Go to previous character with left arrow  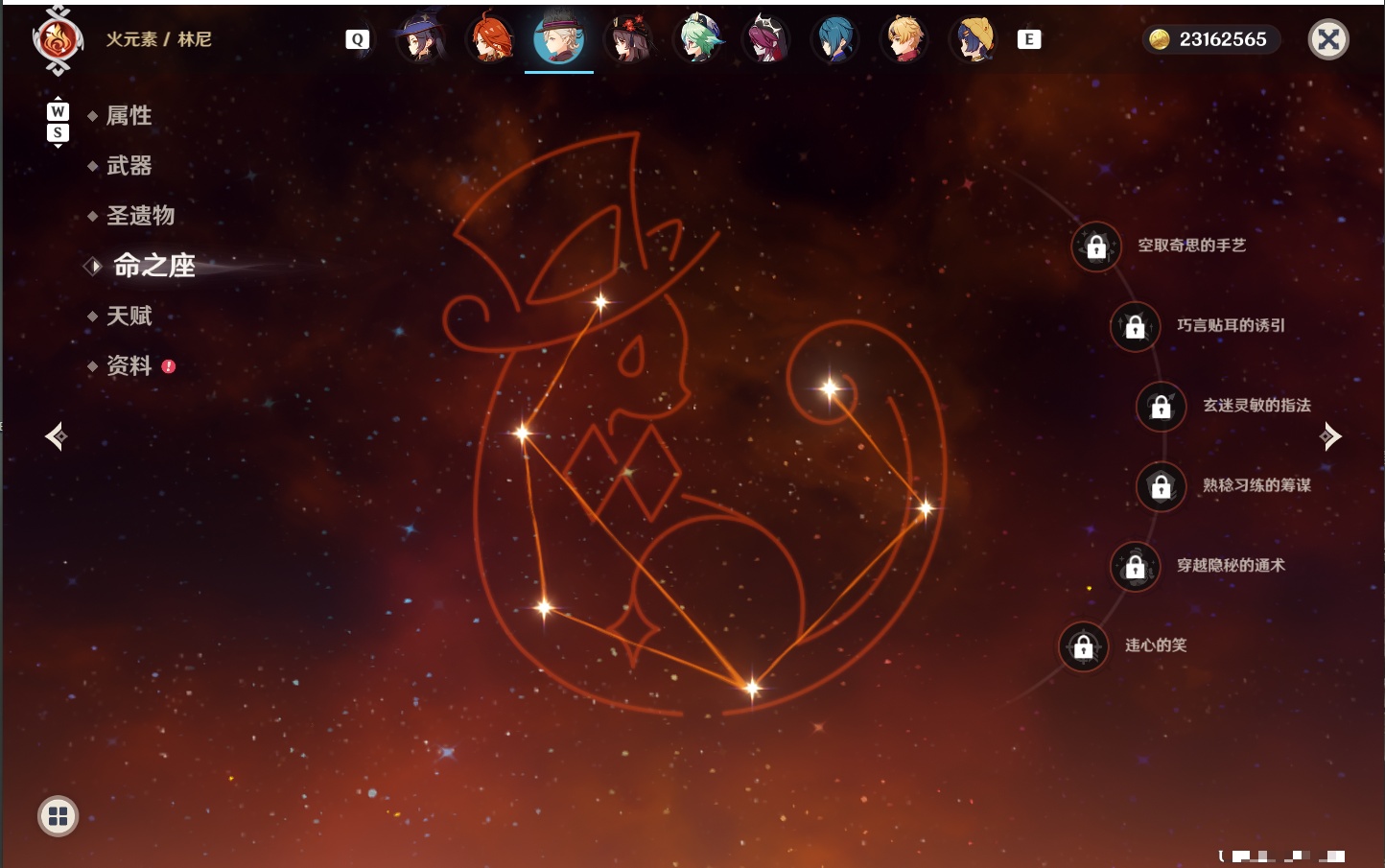(x=56, y=436)
